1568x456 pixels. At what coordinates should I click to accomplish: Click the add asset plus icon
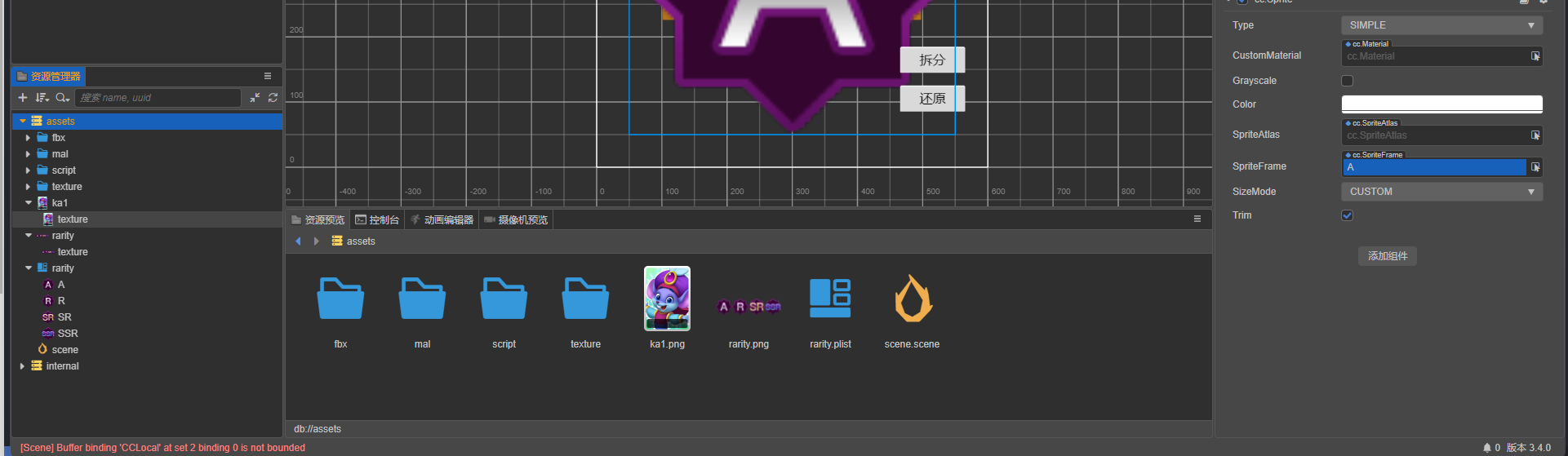click(23, 97)
